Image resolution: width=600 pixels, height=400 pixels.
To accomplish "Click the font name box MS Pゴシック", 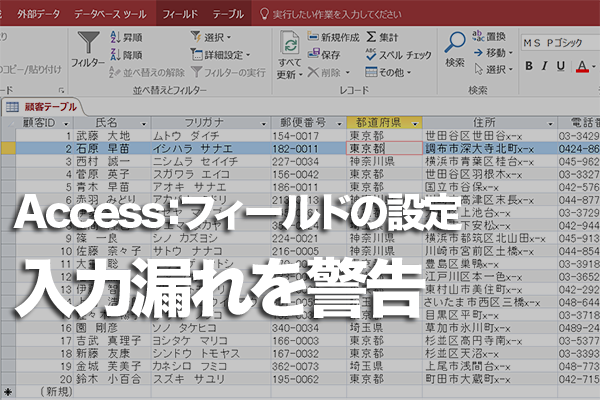I will (560, 42).
